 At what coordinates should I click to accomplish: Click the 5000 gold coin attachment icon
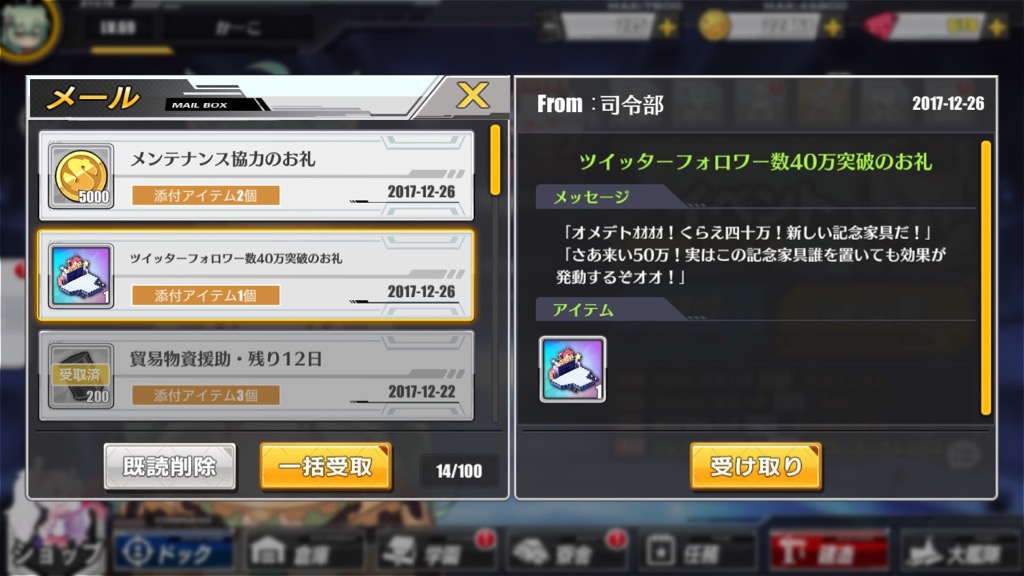coord(81,176)
